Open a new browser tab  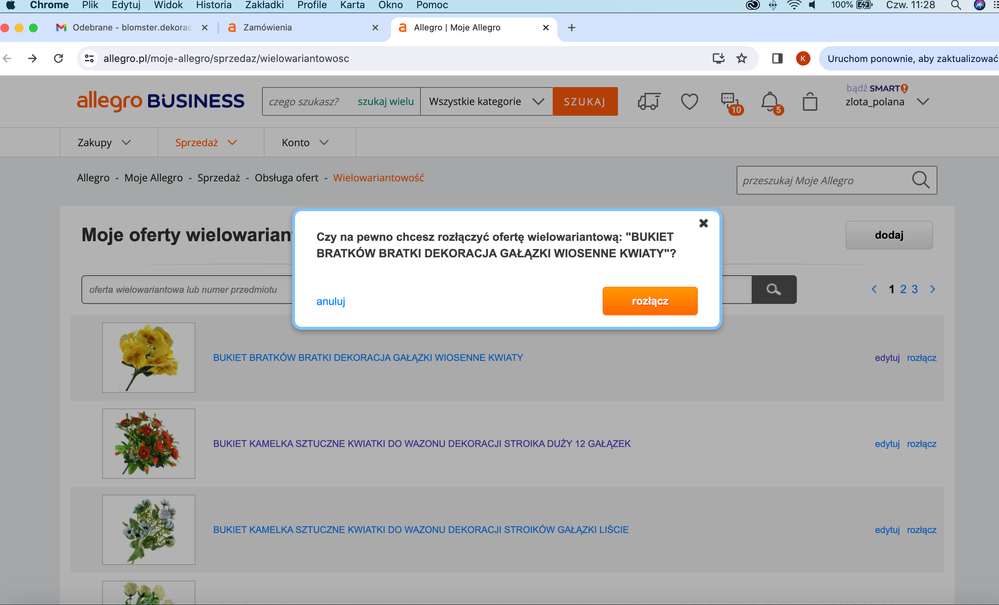pyautogui.click(x=571, y=27)
